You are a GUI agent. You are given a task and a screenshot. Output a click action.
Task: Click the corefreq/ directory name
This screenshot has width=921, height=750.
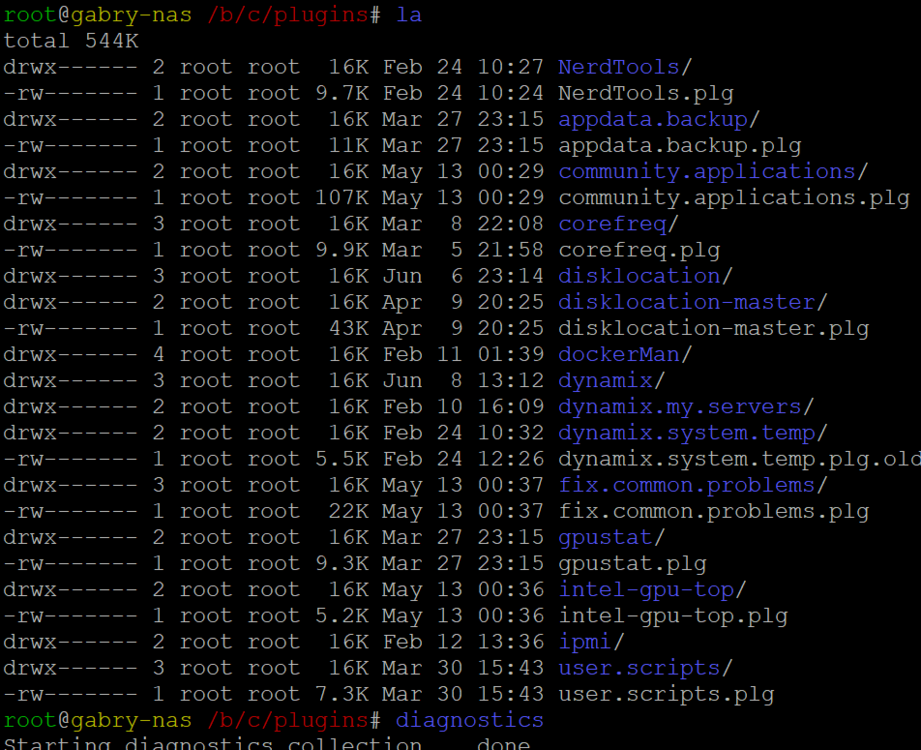point(619,224)
